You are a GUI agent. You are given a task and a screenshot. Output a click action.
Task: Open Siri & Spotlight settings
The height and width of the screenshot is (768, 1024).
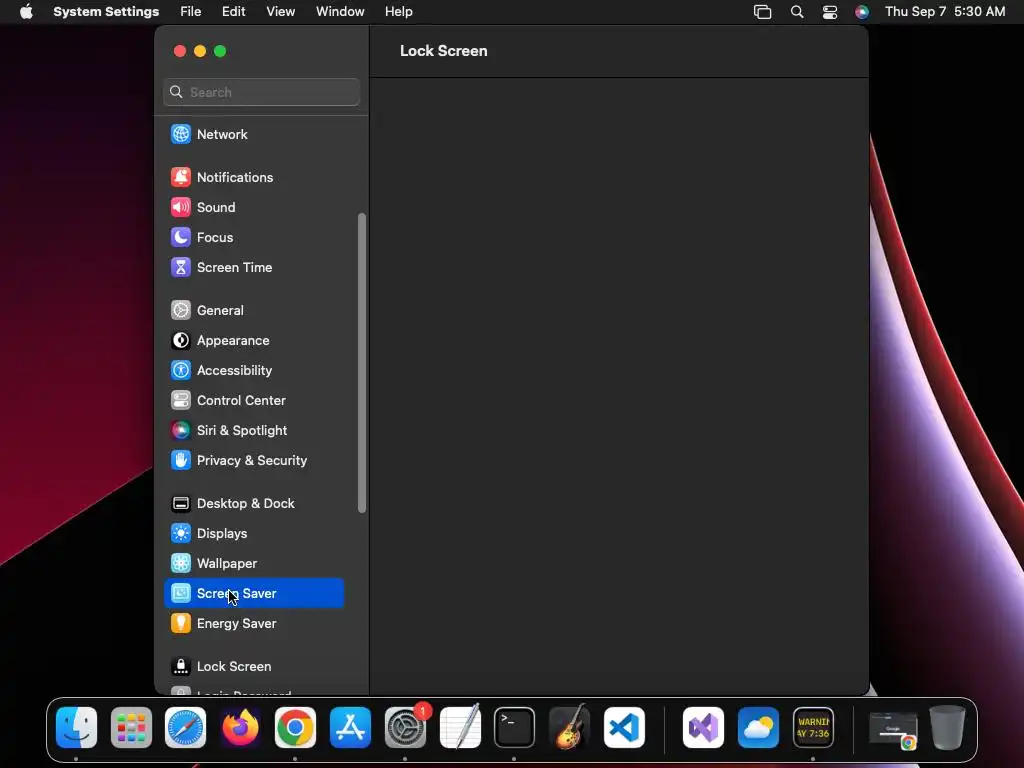point(254,430)
